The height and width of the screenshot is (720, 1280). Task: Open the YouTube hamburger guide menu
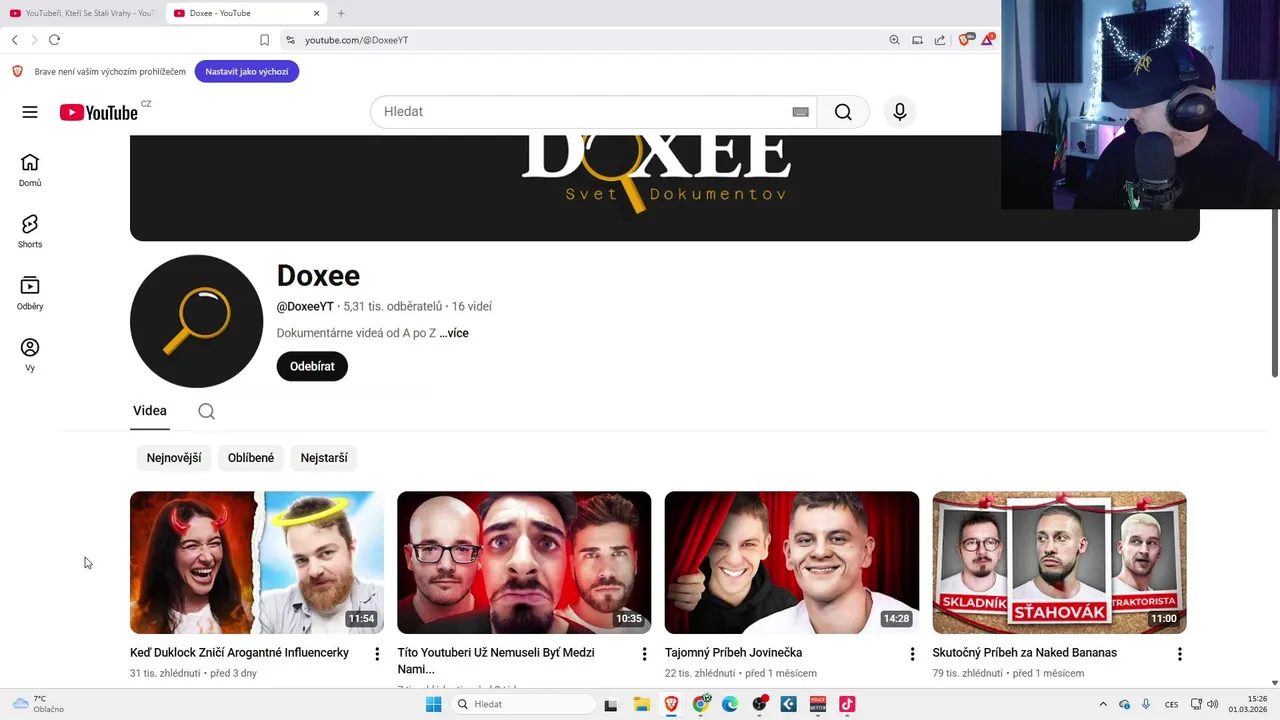30,112
